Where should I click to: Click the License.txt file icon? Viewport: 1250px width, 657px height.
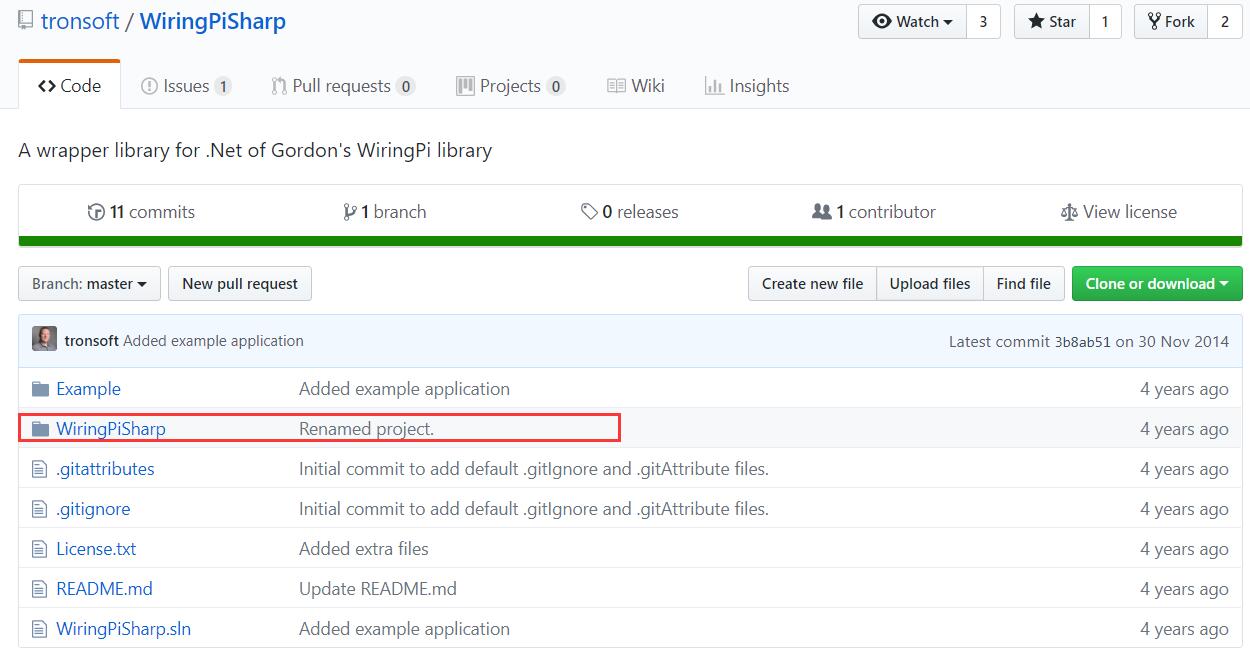click(40, 549)
